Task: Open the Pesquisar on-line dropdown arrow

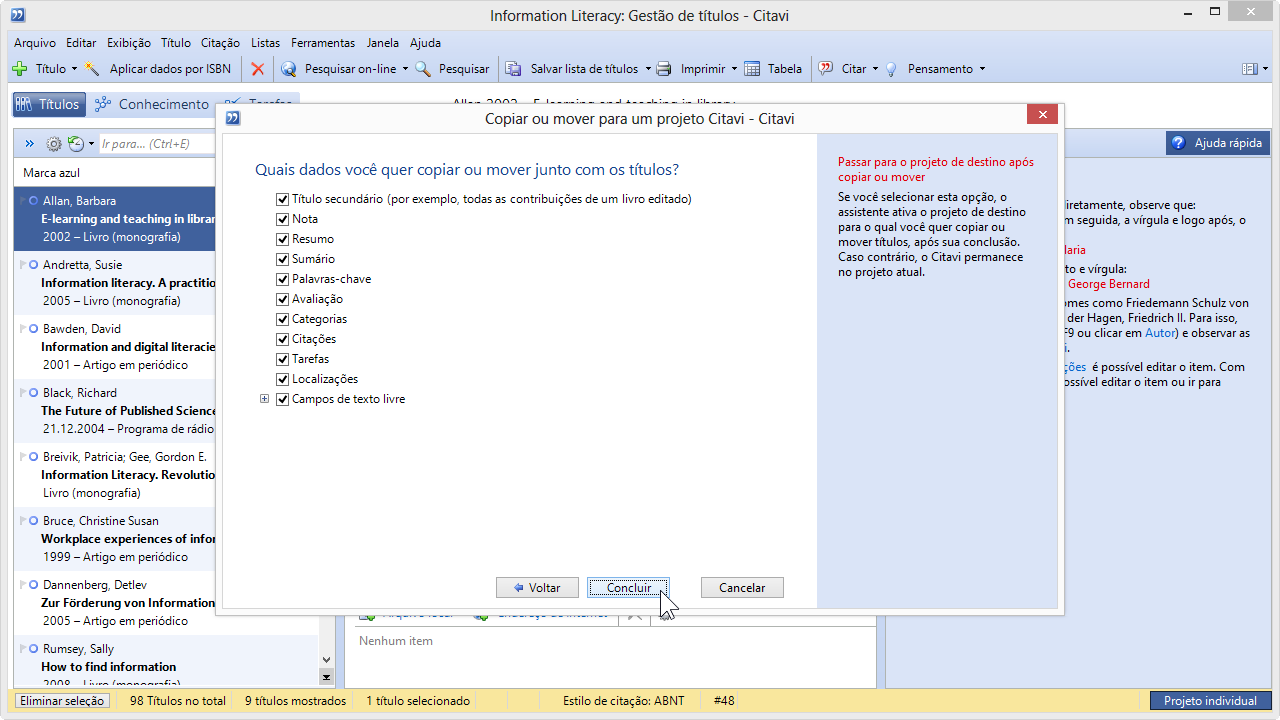Action: tap(405, 69)
